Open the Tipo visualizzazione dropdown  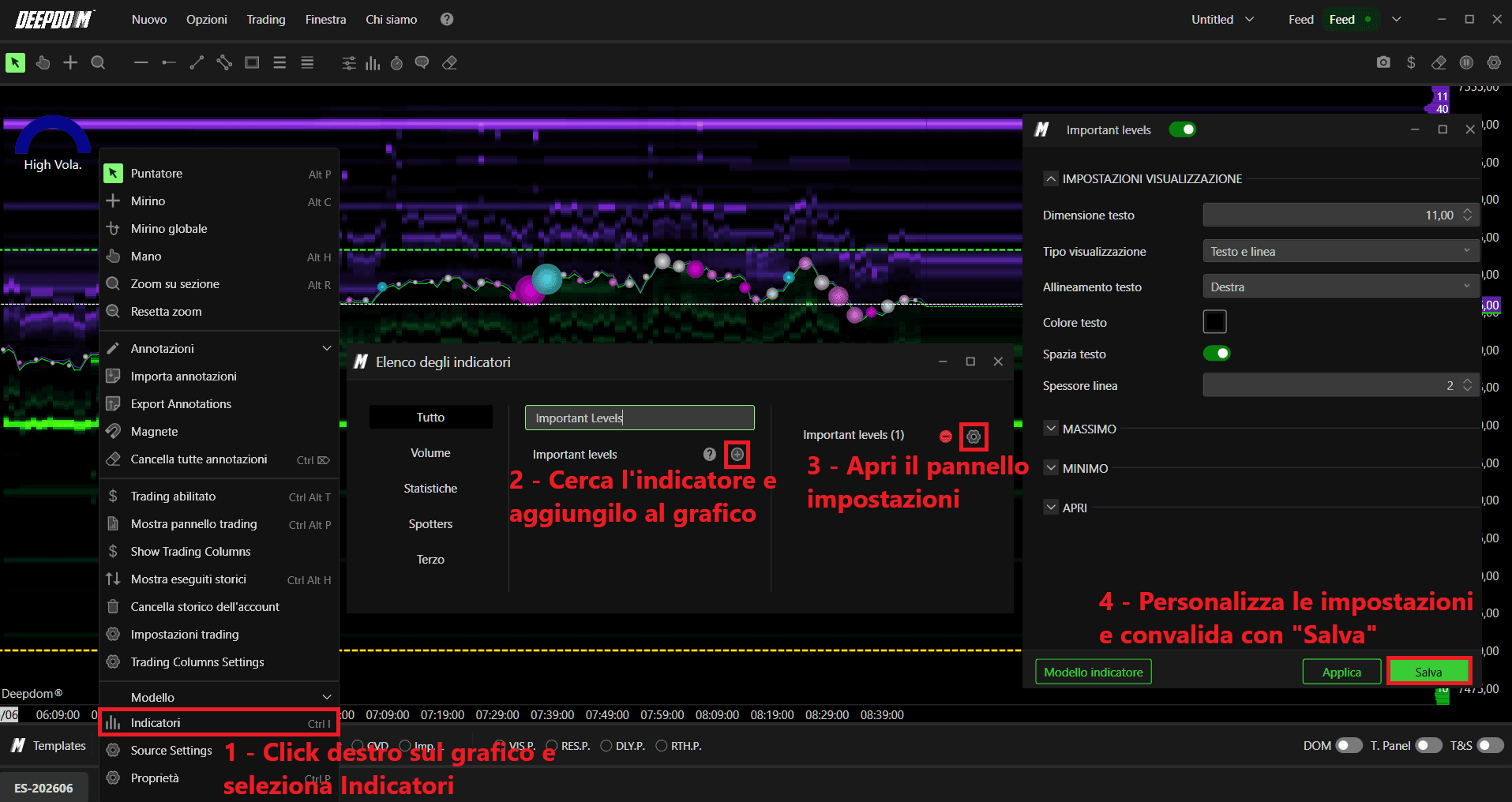point(1341,251)
